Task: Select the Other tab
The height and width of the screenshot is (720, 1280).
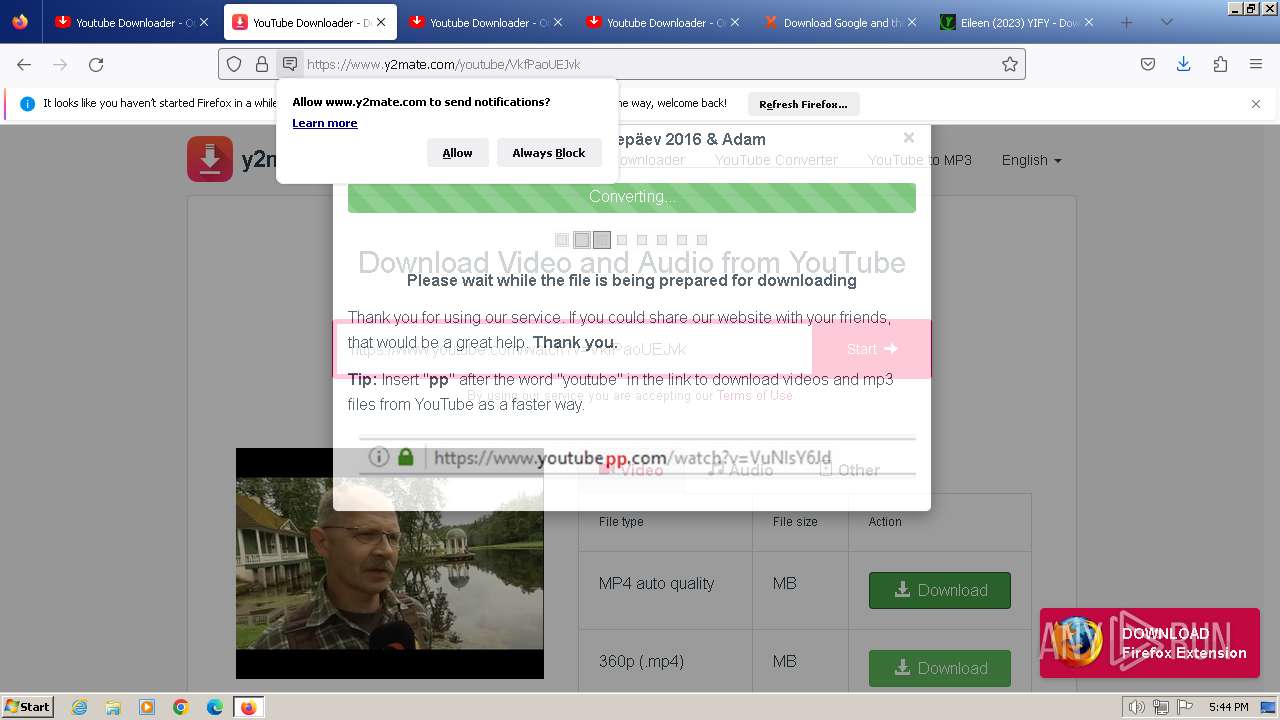Action: point(850,470)
